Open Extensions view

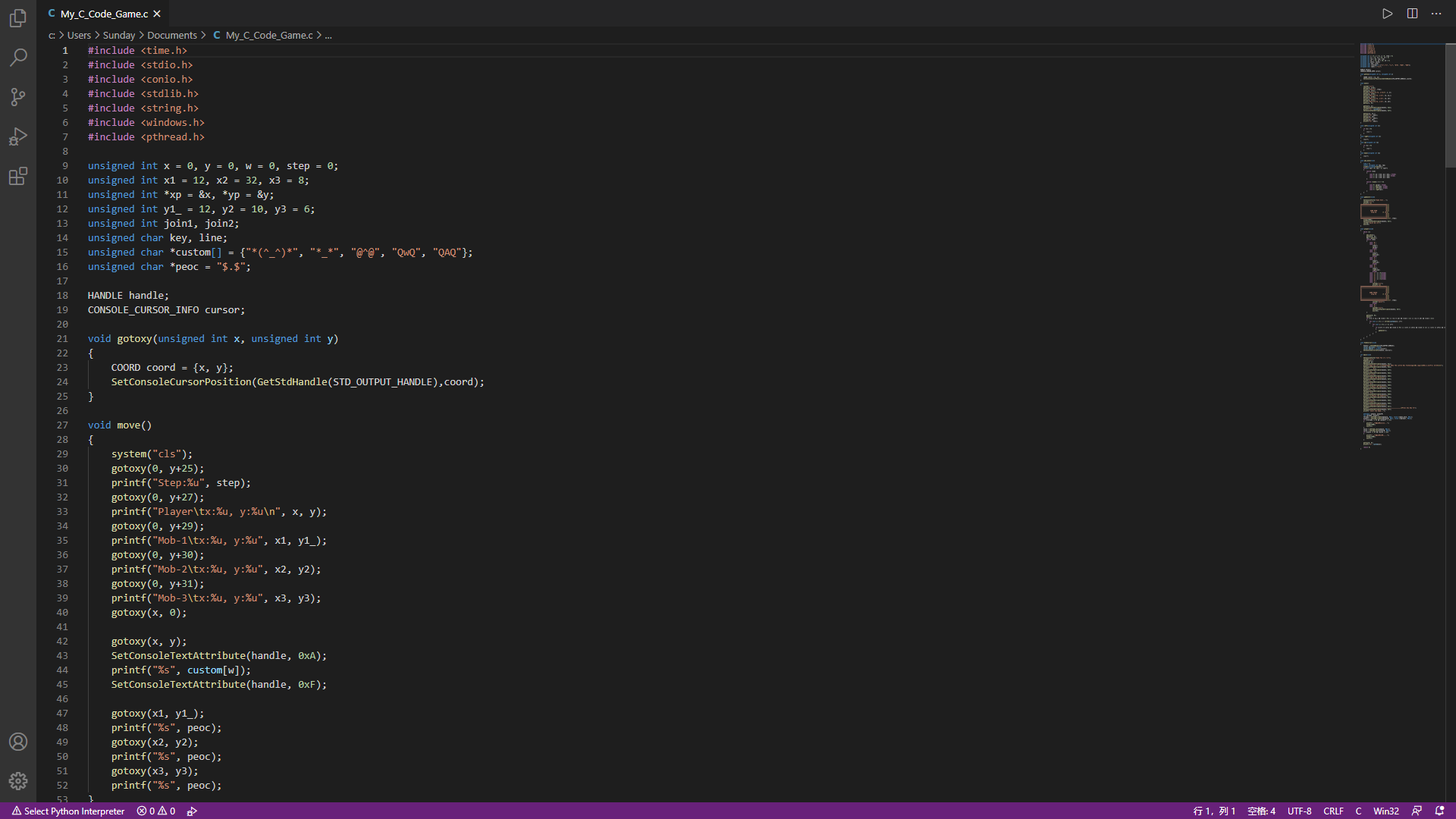[x=18, y=176]
